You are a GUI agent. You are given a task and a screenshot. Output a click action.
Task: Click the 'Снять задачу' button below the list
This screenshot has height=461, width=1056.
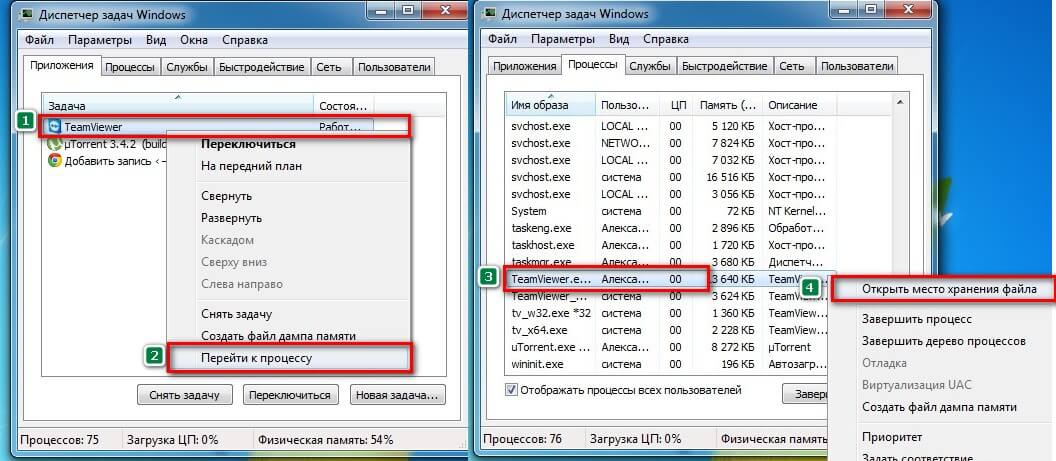(185, 395)
